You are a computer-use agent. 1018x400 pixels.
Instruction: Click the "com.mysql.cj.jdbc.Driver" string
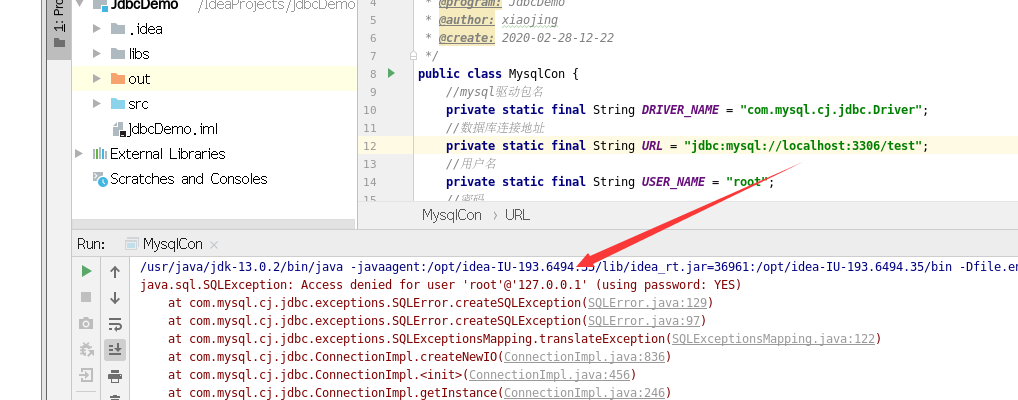831,110
